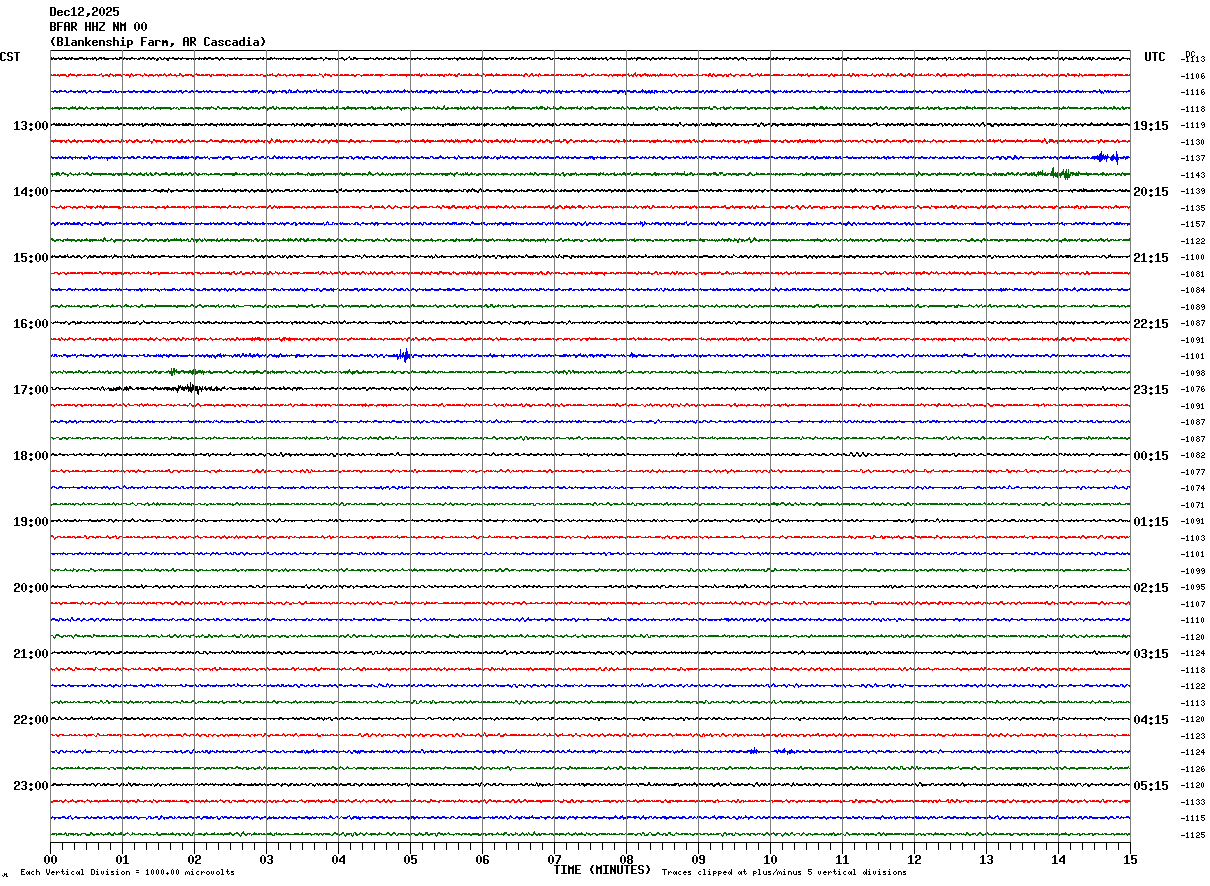Click the DC offset value -1106
The image size is (1210, 886).
[1193, 76]
